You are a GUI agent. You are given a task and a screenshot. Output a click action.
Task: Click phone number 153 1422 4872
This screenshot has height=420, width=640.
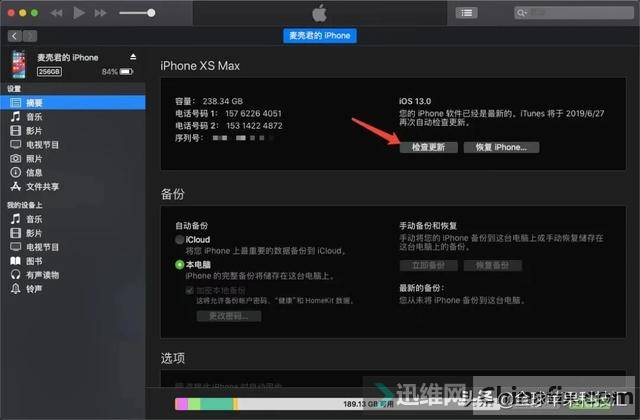click(x=254, y=126)
